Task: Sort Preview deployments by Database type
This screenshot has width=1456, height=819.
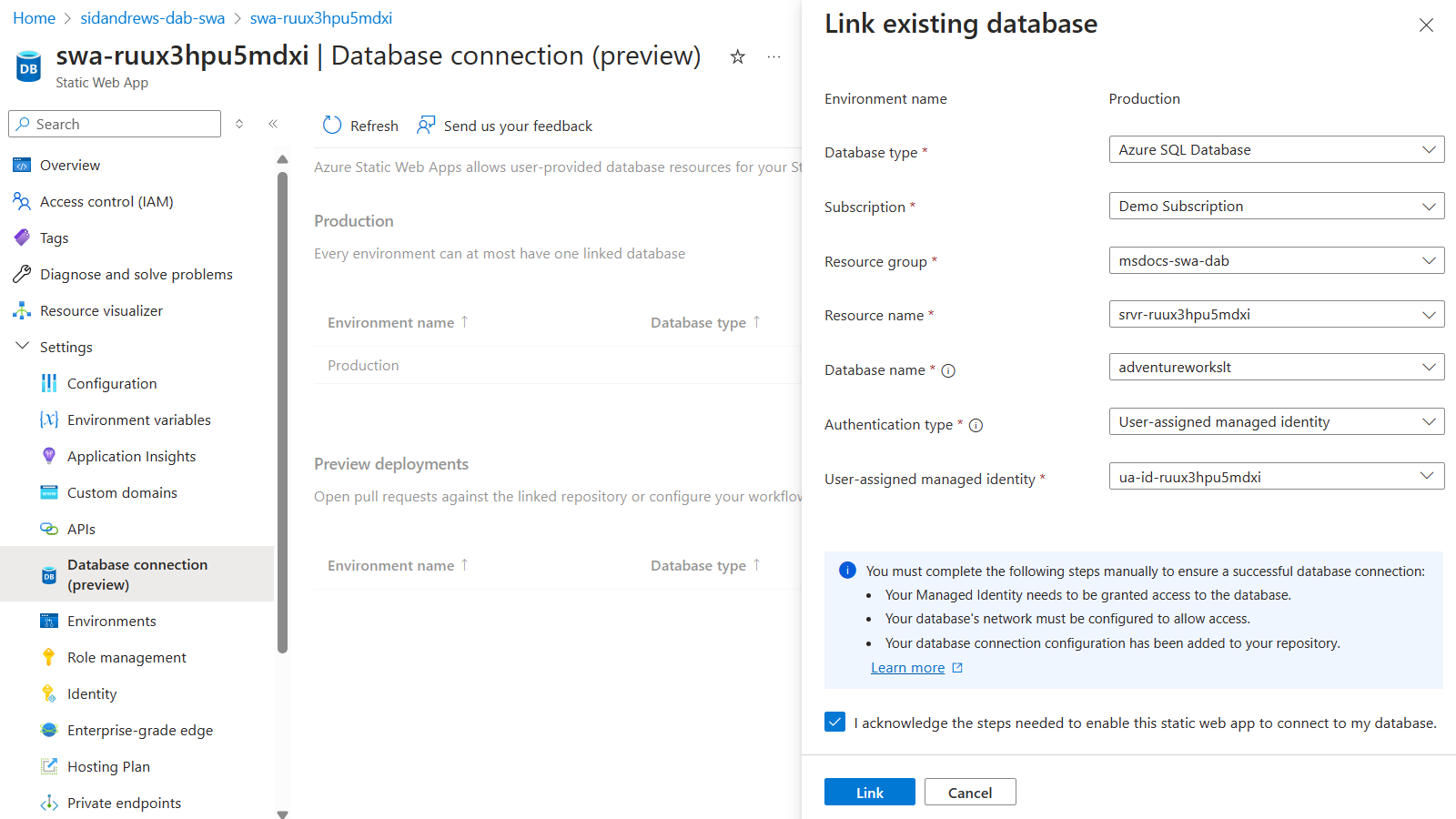Action: point(705,565)
